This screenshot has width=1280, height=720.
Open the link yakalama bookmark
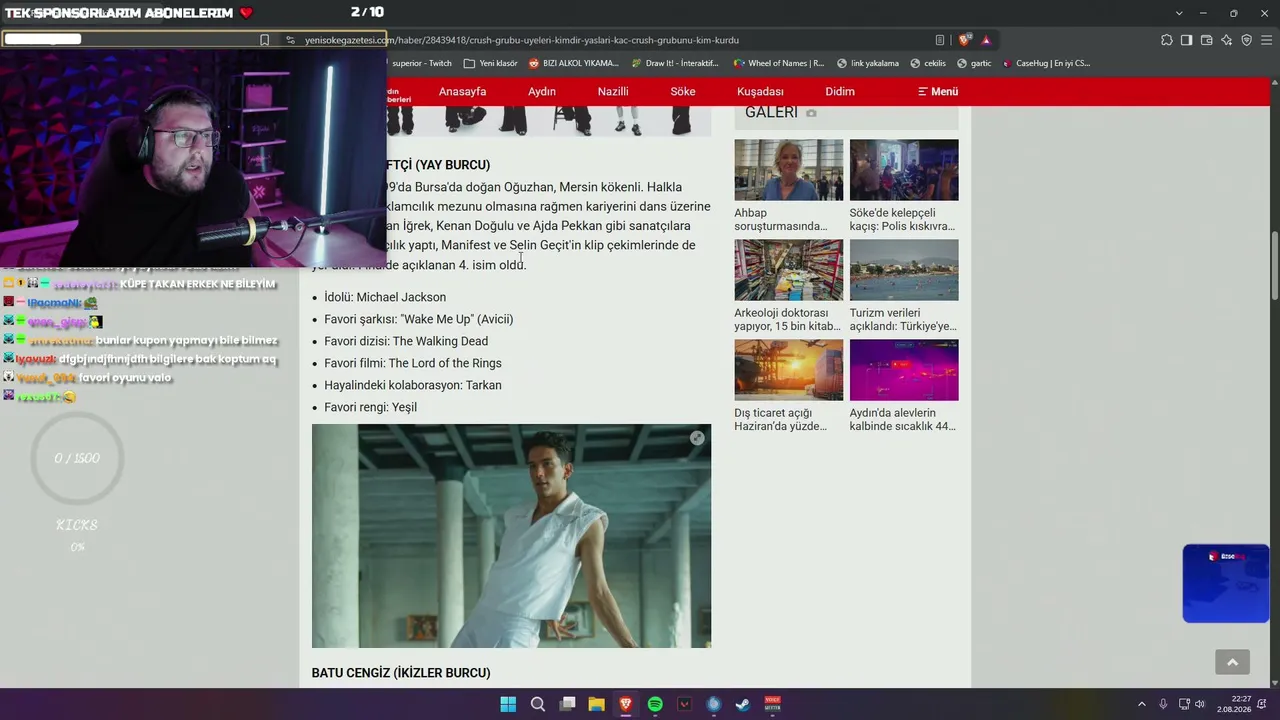(x=867, y=63)
